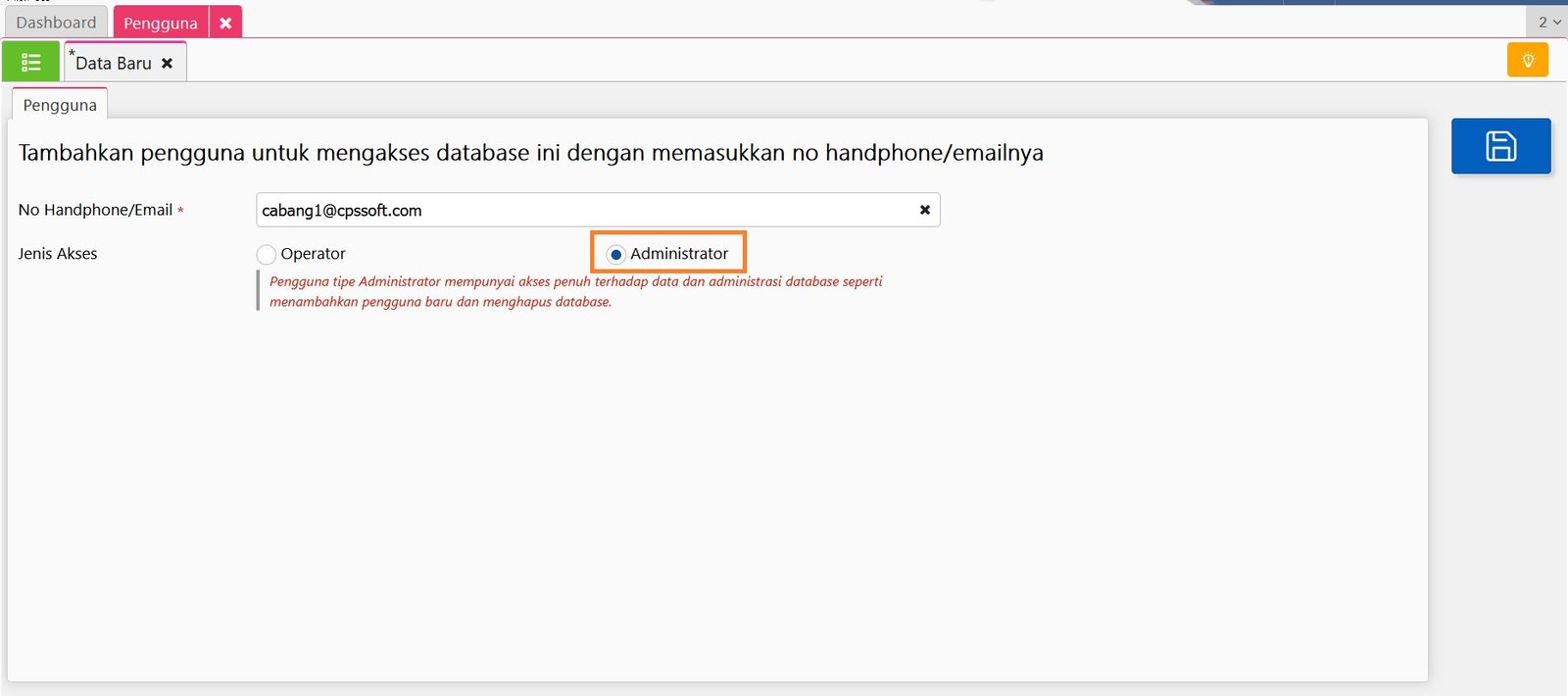Open the Pengguna form sub-tab

point(60,105)
